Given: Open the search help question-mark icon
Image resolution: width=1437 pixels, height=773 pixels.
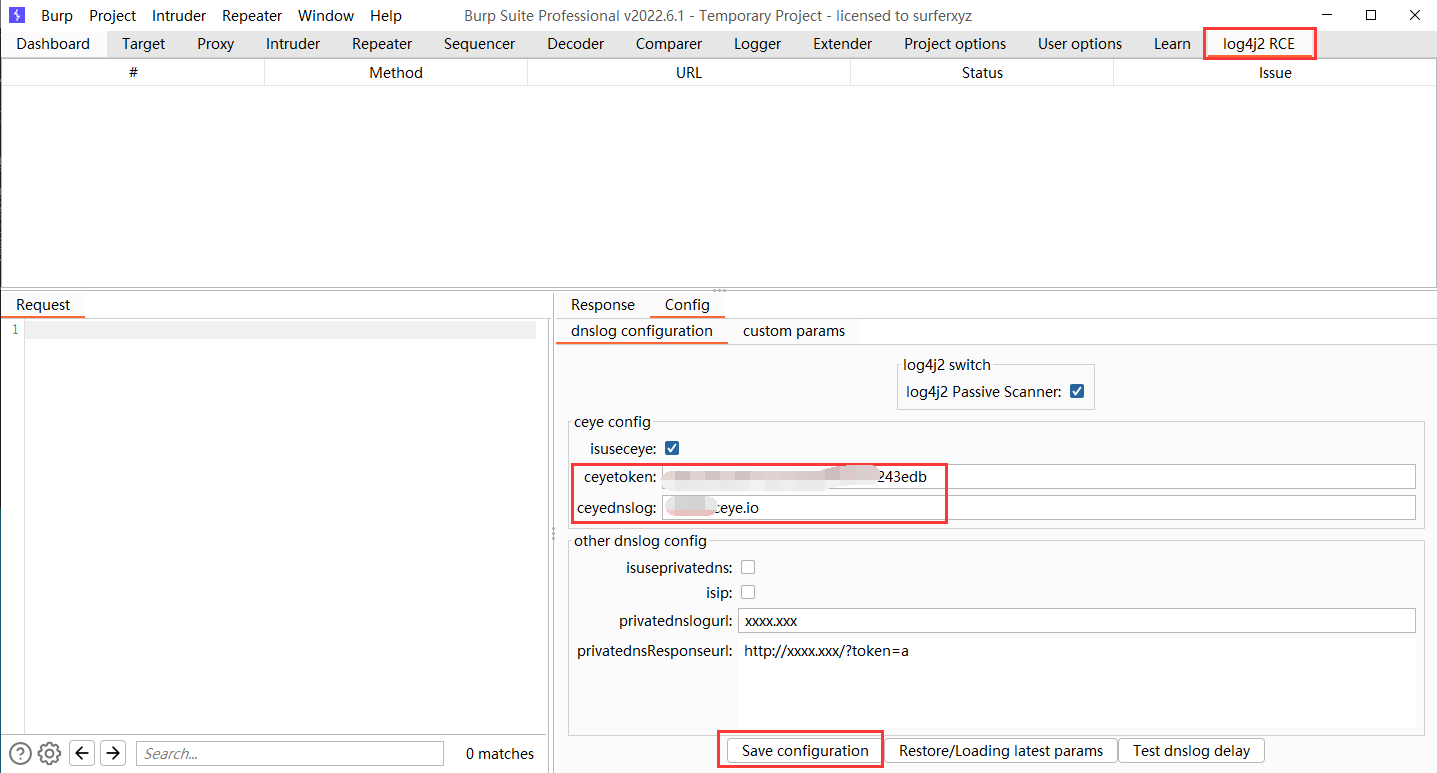Looking at the screenshot, I should tap(20, 753).
